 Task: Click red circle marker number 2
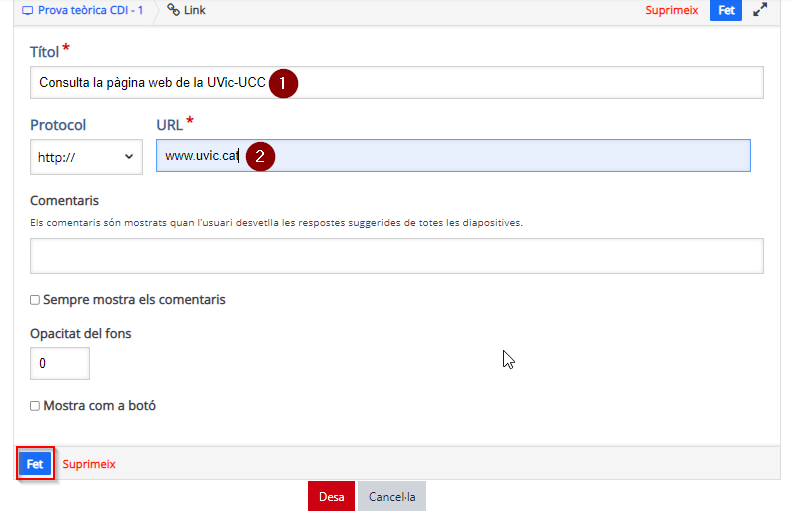(x=260, y=157)
